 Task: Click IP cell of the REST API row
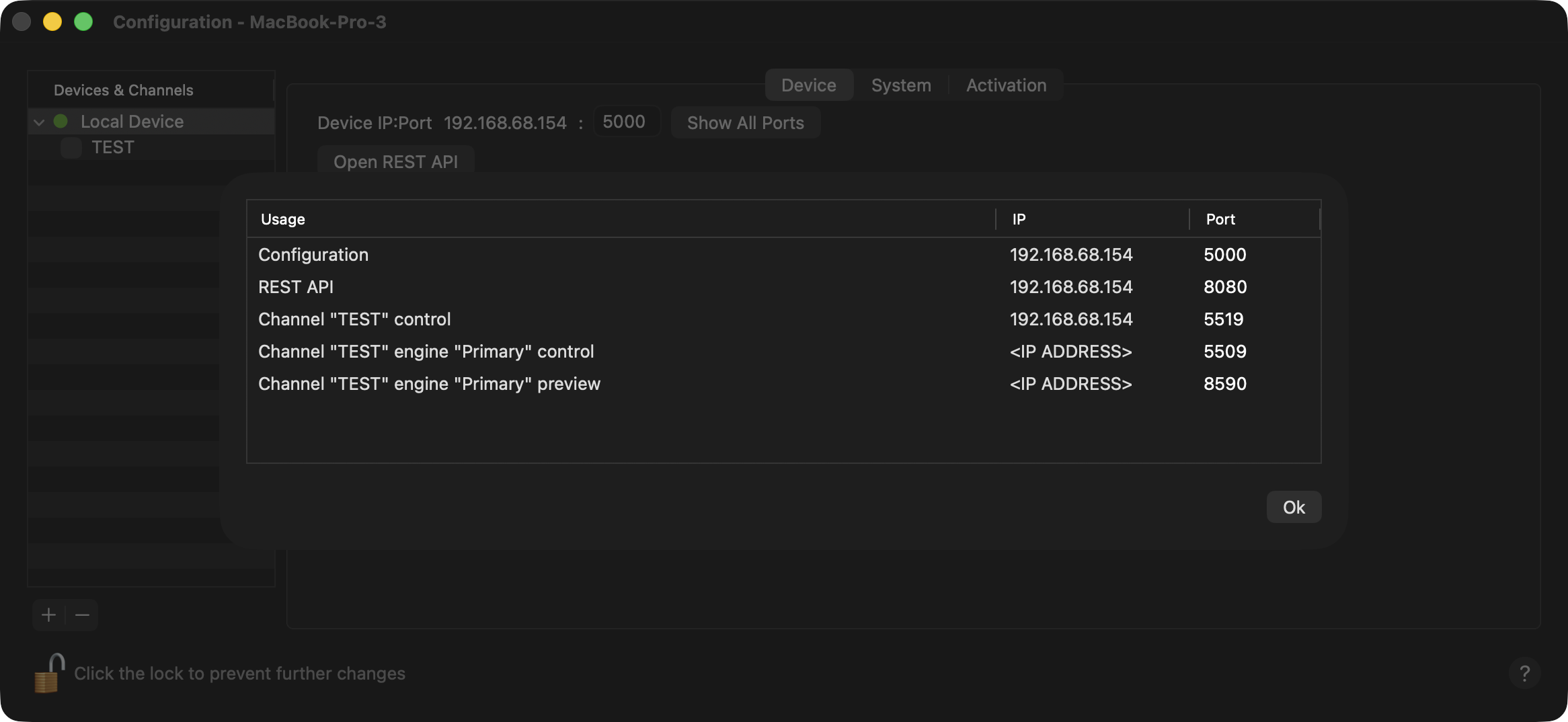coord(1071,287)
